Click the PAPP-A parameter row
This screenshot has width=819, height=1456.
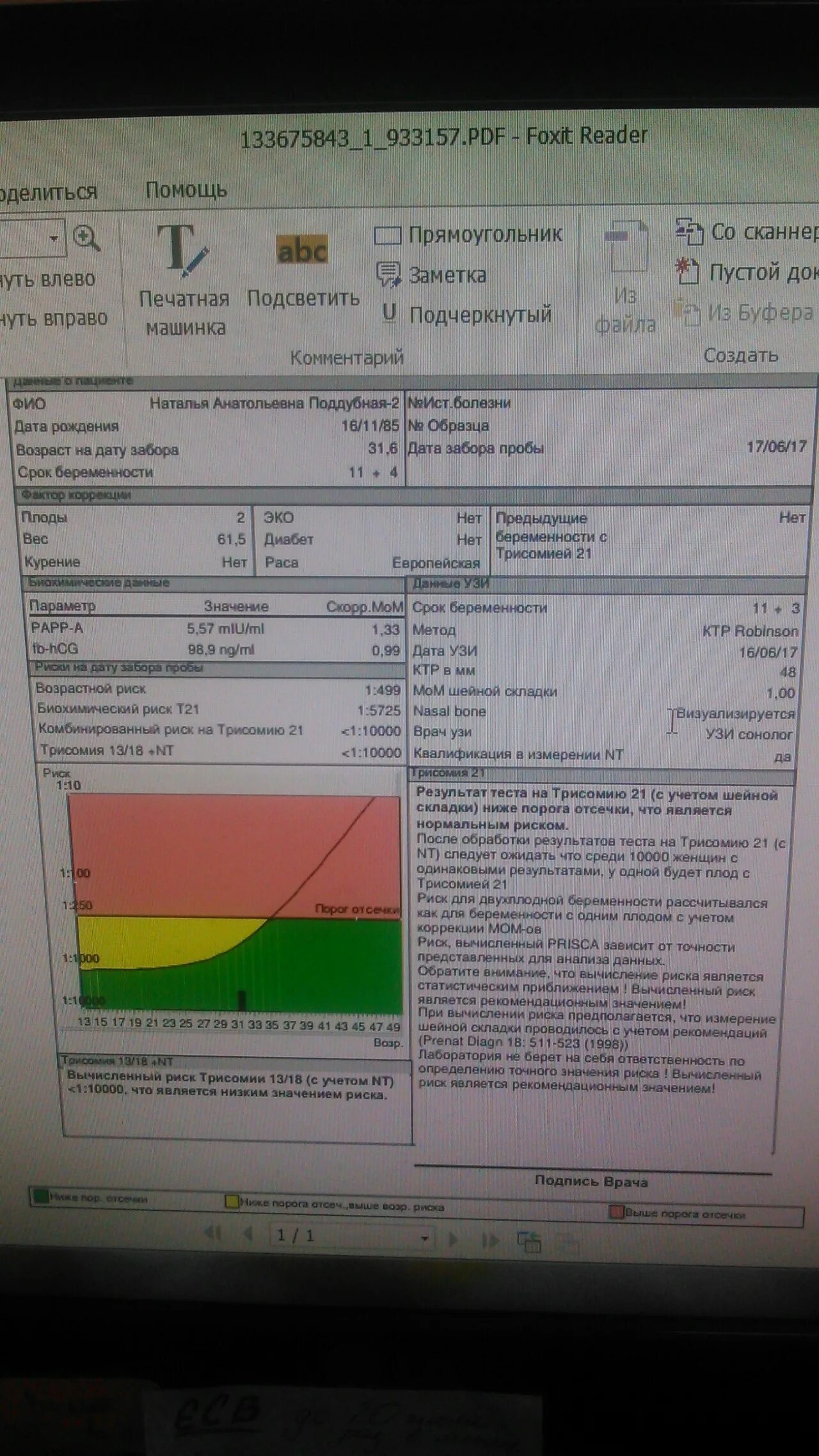216,628
